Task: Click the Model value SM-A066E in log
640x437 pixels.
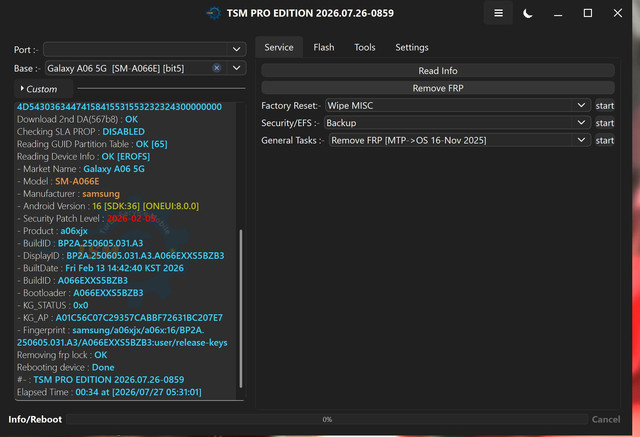Action: pyautogui.click(x=77, y=181)
